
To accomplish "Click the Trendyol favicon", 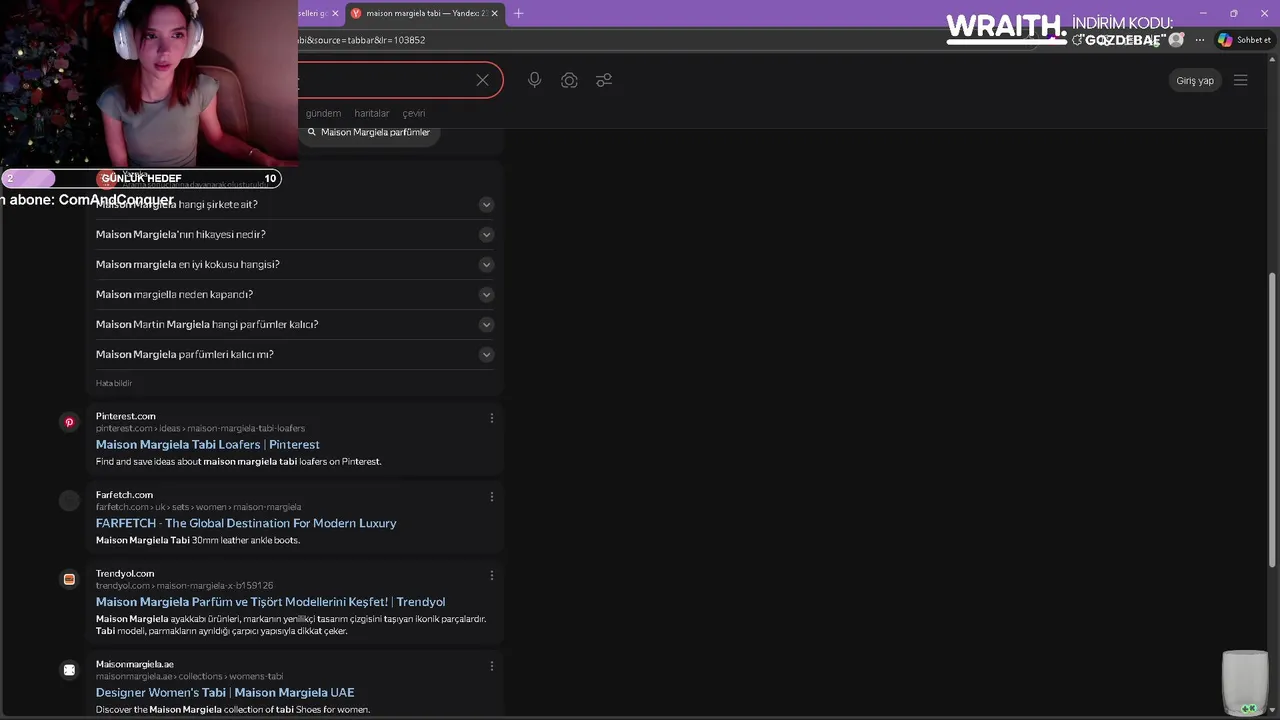I will point(69,579).
